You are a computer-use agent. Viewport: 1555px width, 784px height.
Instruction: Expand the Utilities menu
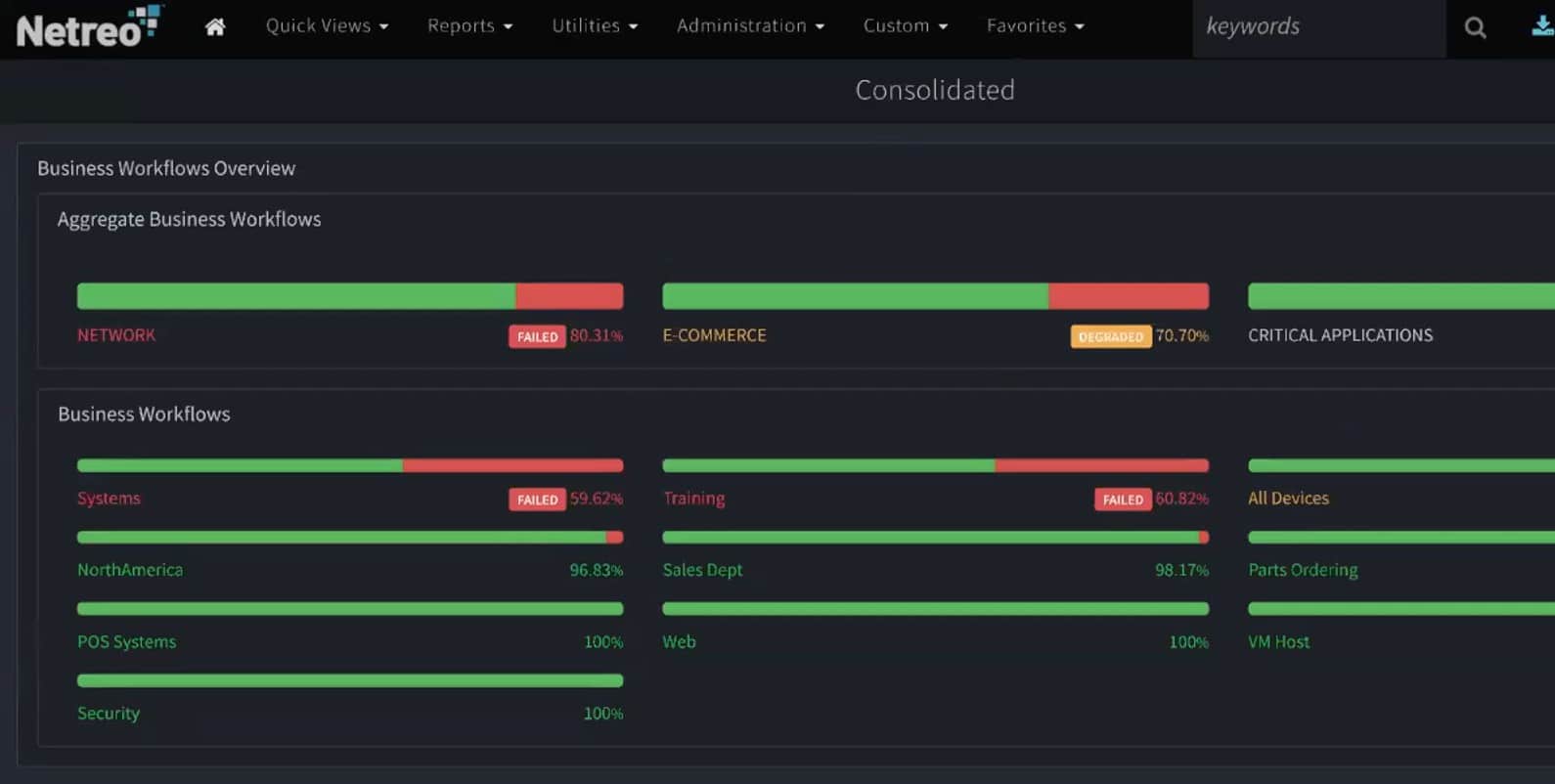pos(595,26)
